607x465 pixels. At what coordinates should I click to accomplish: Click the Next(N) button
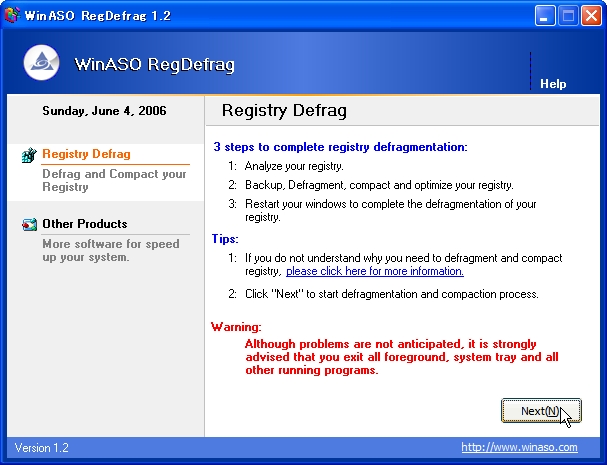click(x=541, y=411)
